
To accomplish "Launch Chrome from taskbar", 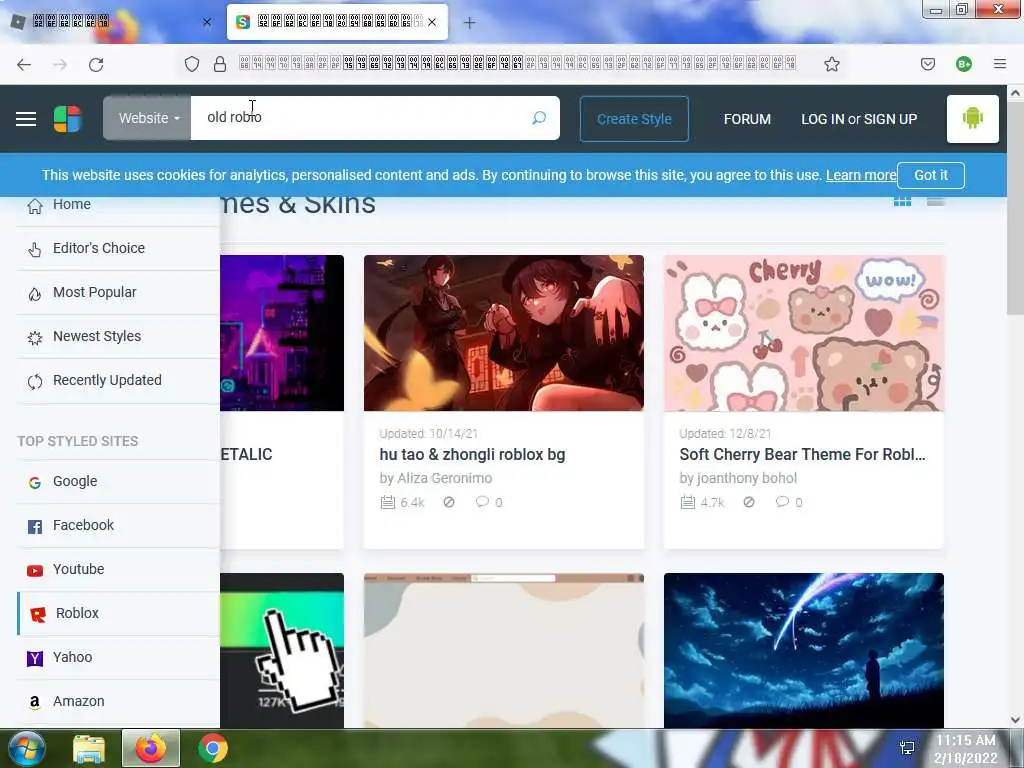I will (213, 748).
